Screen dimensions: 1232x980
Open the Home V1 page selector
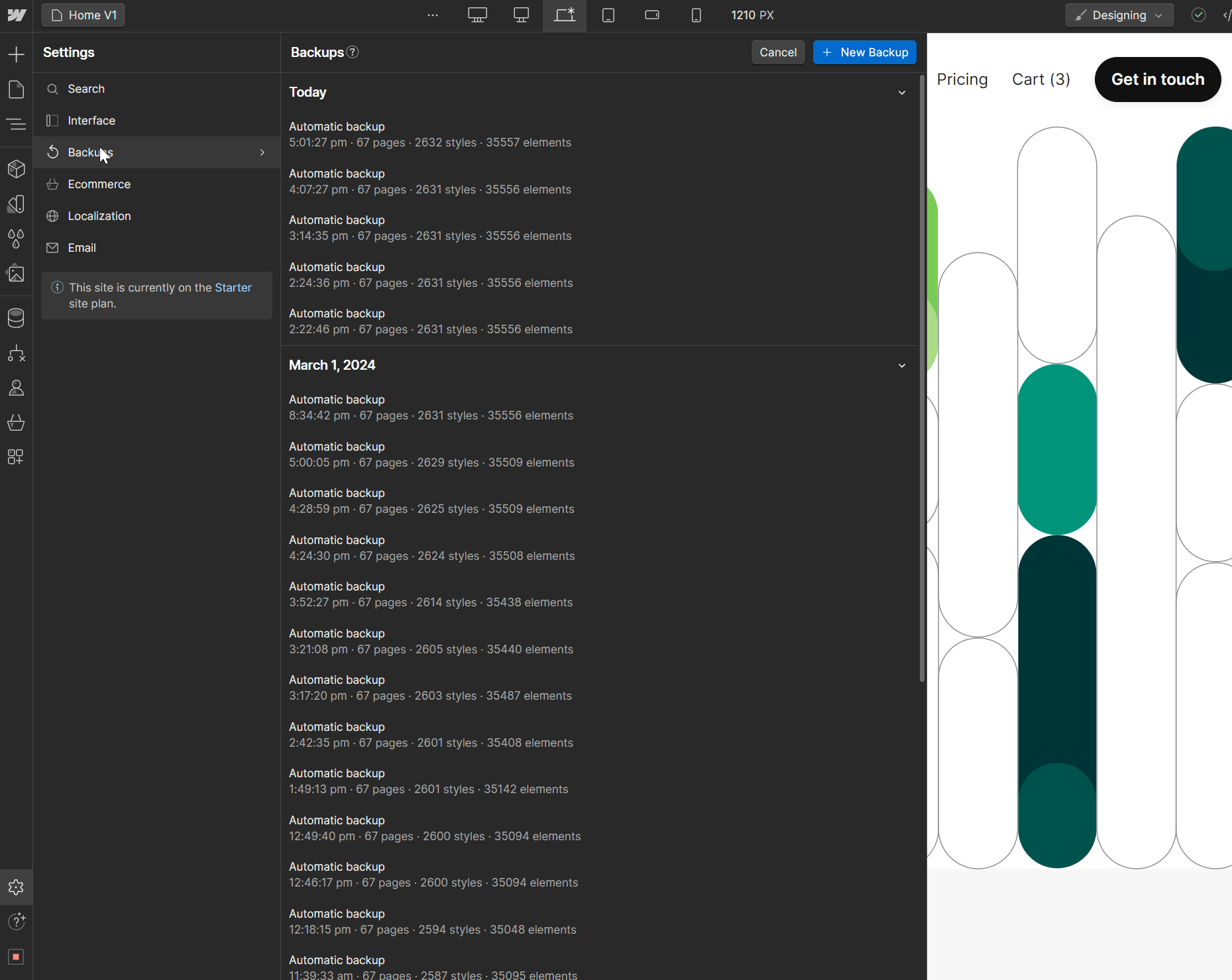(x=84, y=15)
